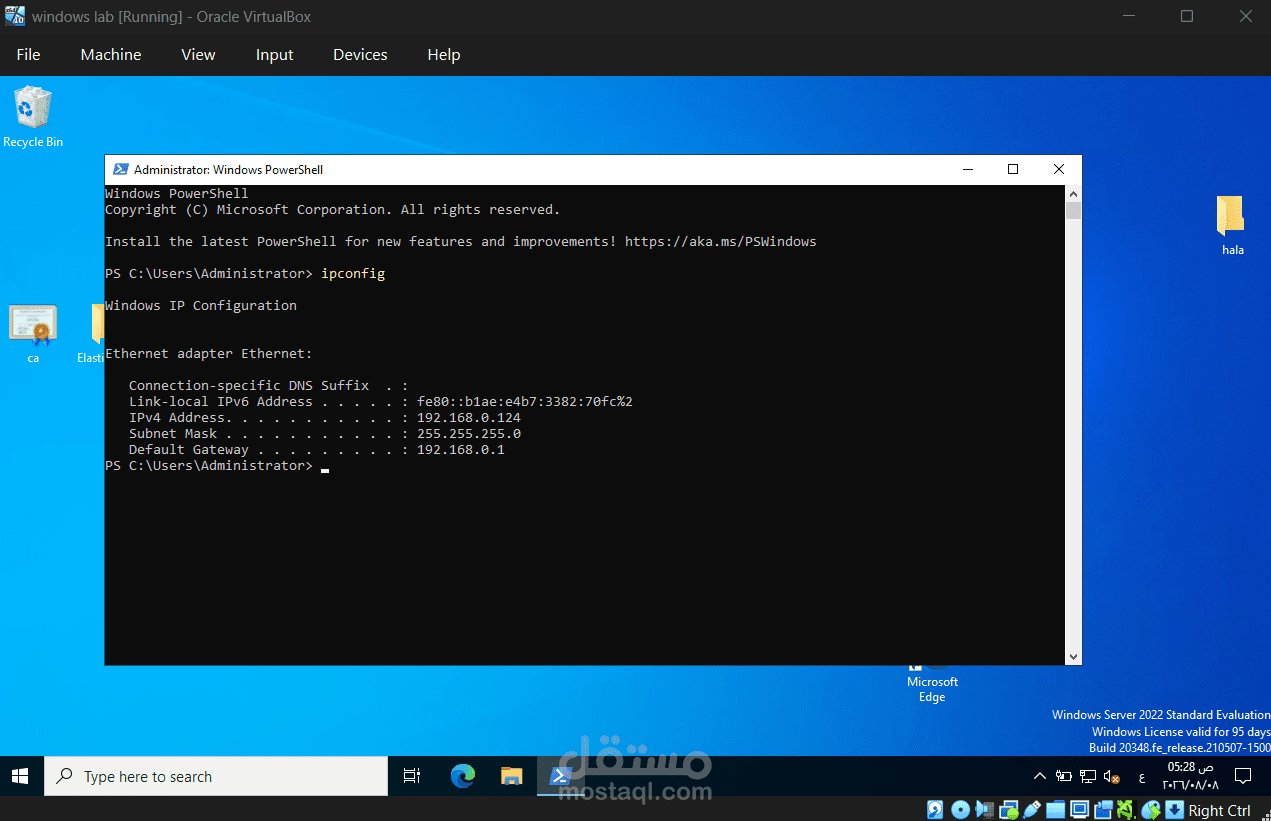Minimize the VirtualBox window
Screen dimensions: 1271x821
point(1130,16)
